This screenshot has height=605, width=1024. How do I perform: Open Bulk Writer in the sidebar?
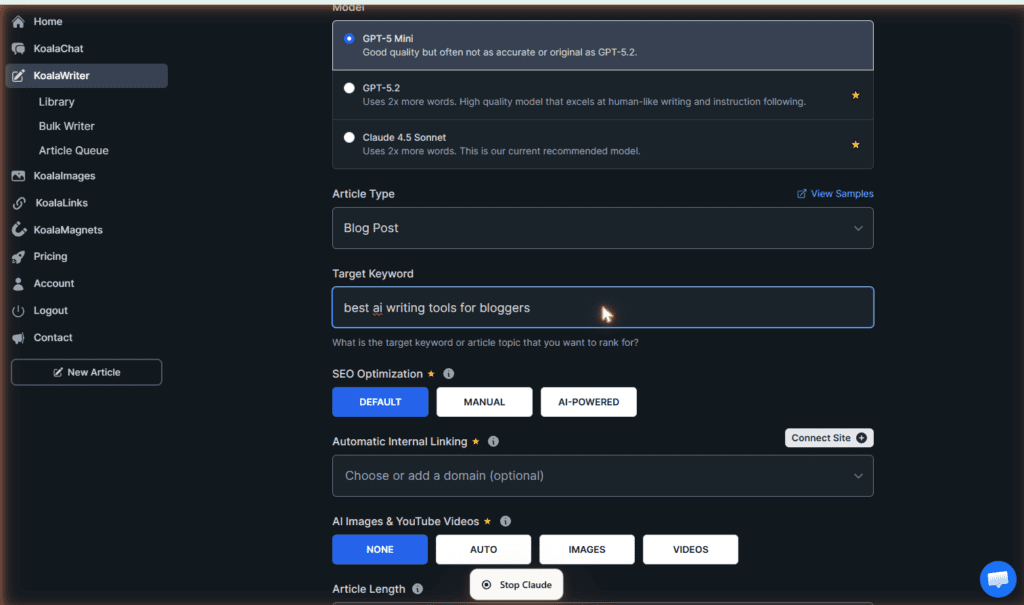(66, 126)
